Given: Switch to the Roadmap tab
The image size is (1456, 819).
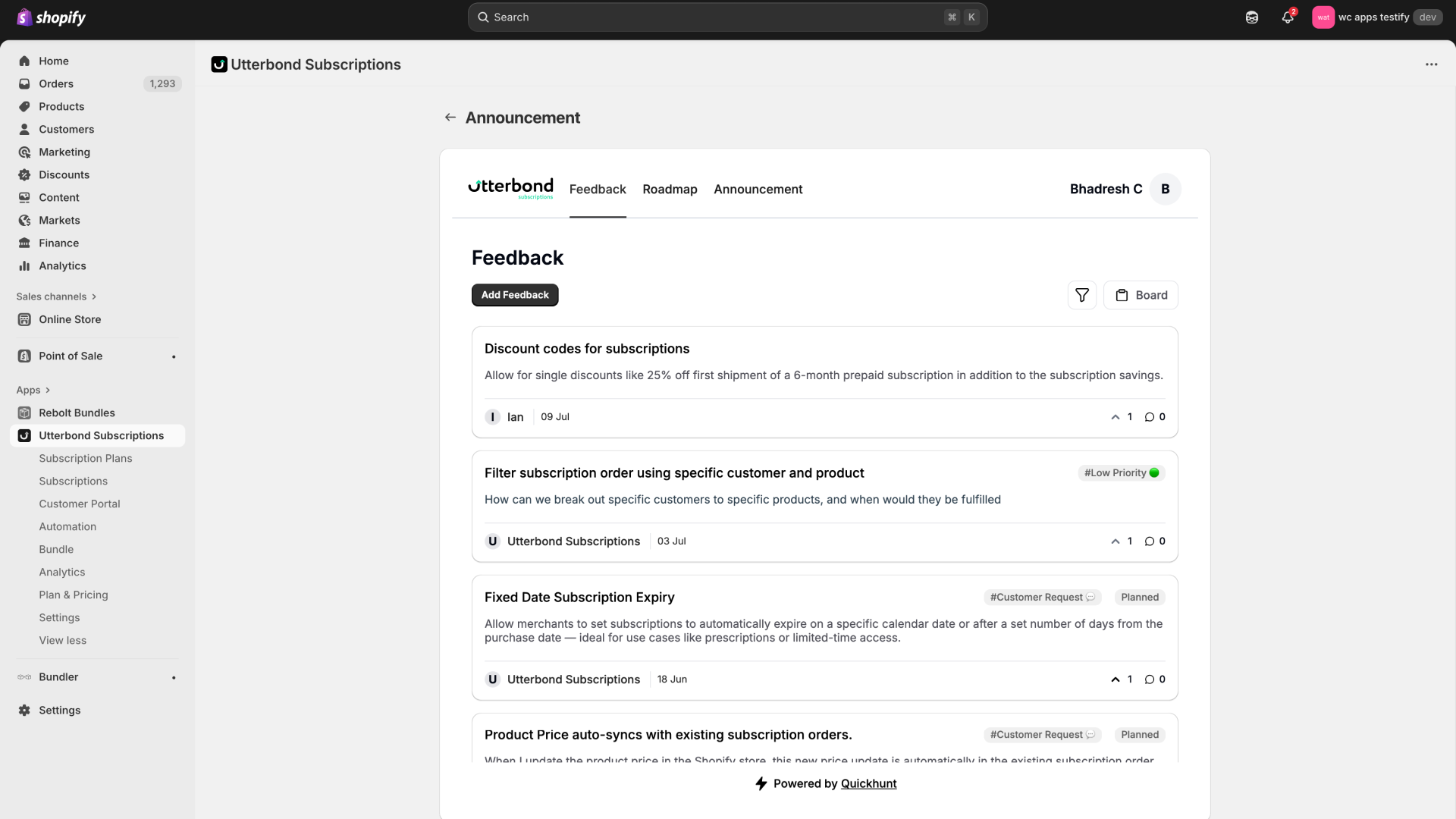Looking at the screenshot, I should 670,189.
